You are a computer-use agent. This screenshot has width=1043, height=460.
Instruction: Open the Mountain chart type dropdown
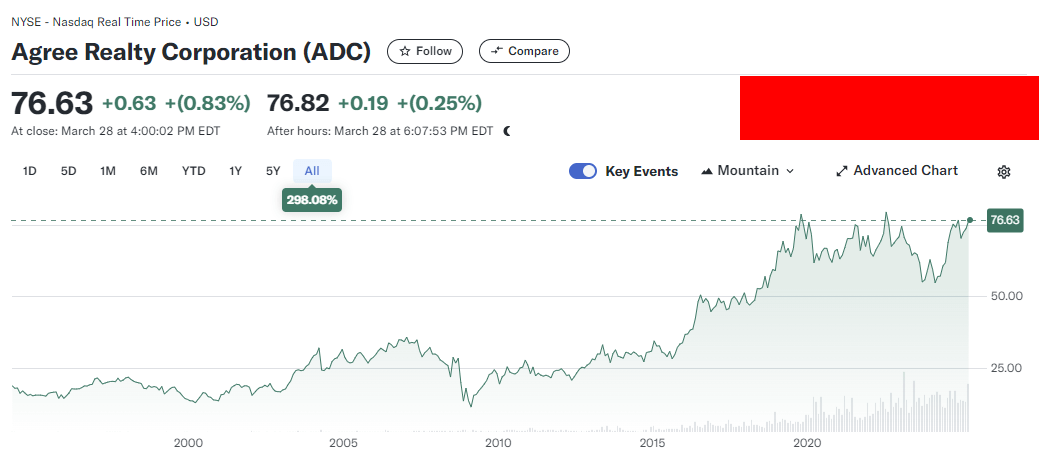pos(748,171)
